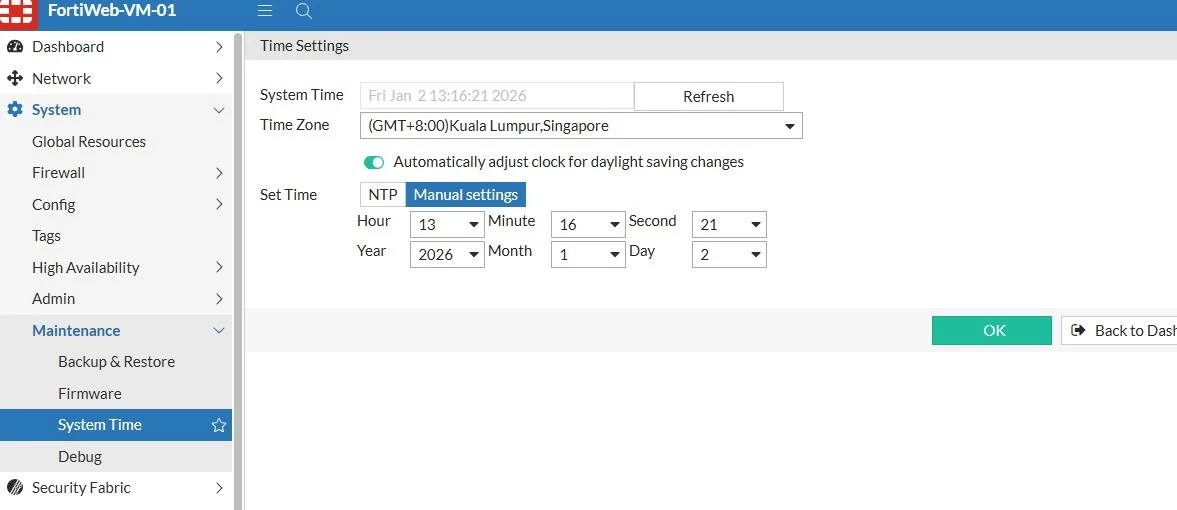
Task: Click the Admin menu label
Action: [53, 299]
